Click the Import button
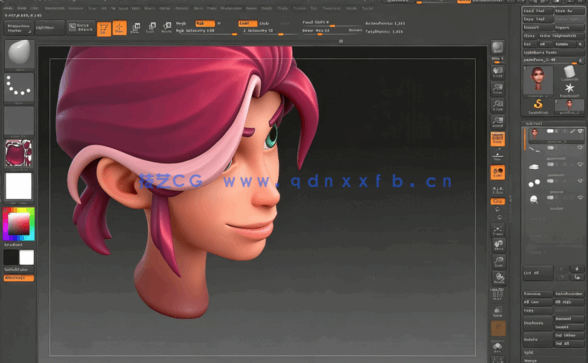Screen dimensions: 588x363 pos(537,27)
